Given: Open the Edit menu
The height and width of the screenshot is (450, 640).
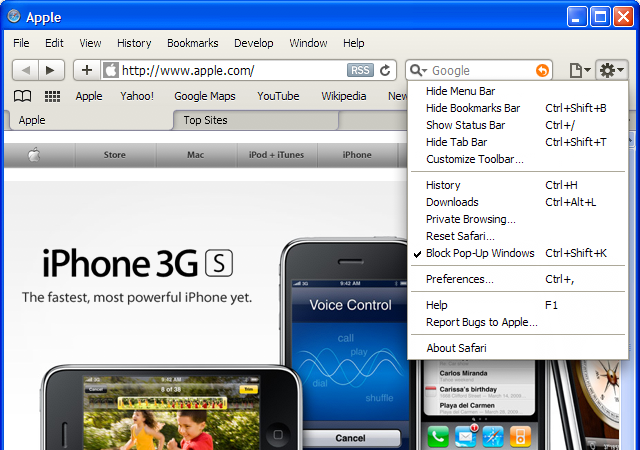Looking at the screenshot, I should [54, 43].
